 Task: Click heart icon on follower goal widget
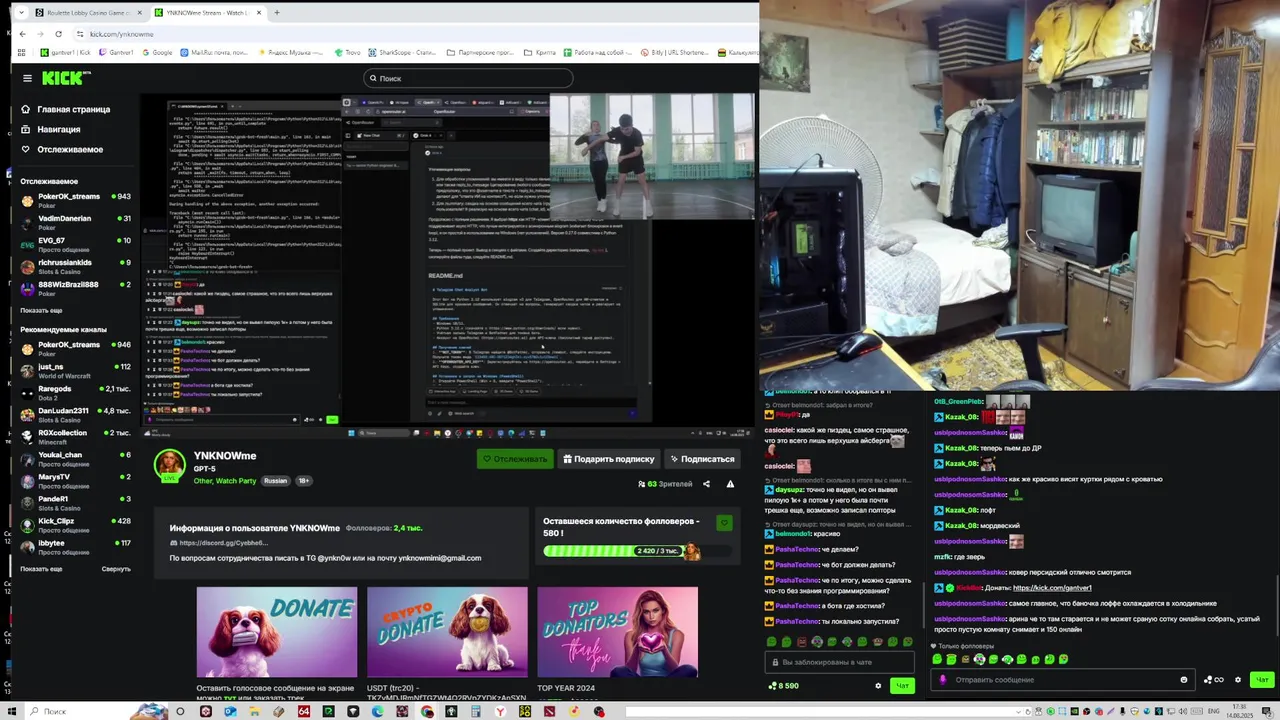point(724,523)
